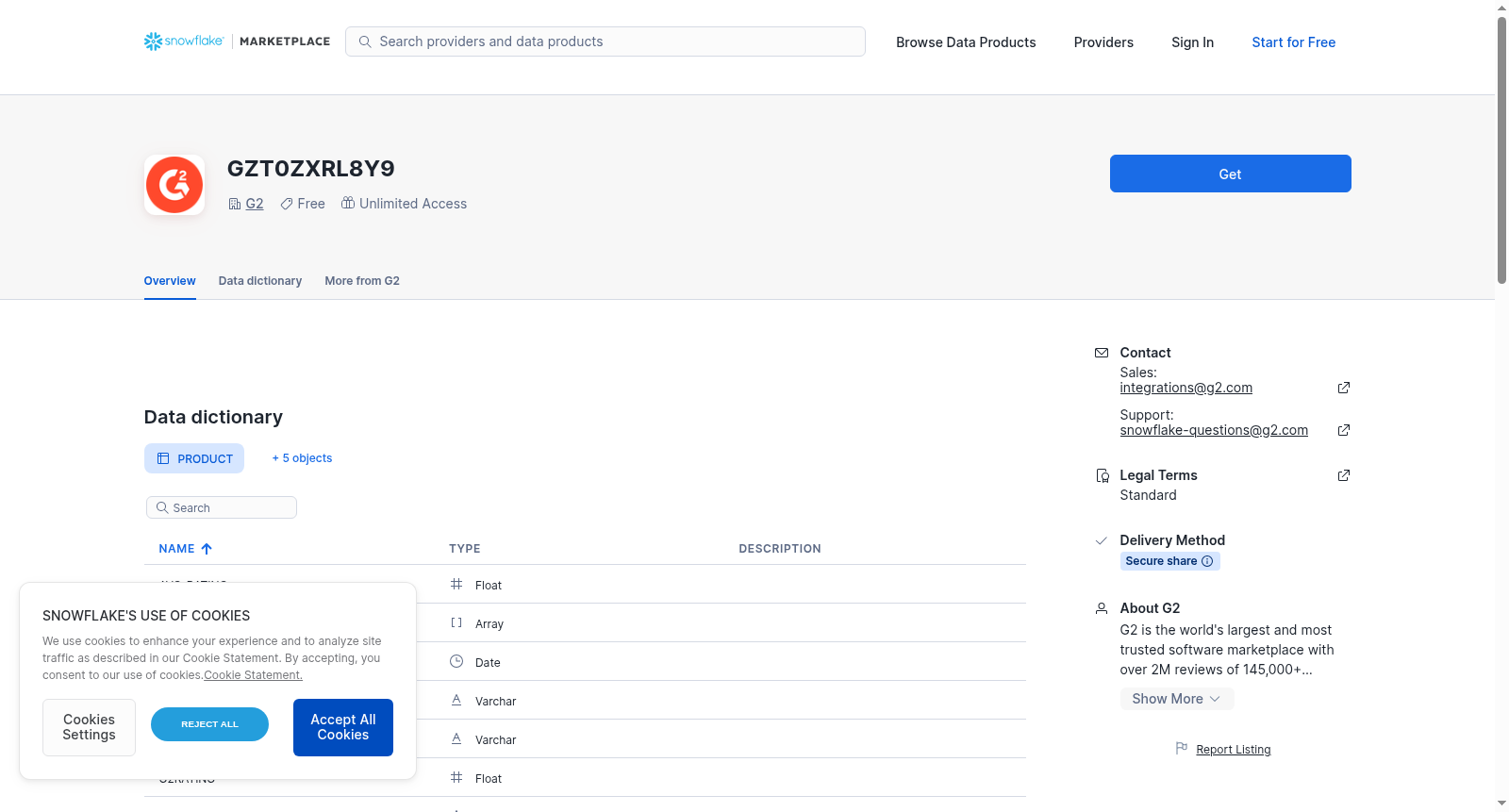Open Cookies Settings
Screen dimensions: 1509x812
pos(89,727)
